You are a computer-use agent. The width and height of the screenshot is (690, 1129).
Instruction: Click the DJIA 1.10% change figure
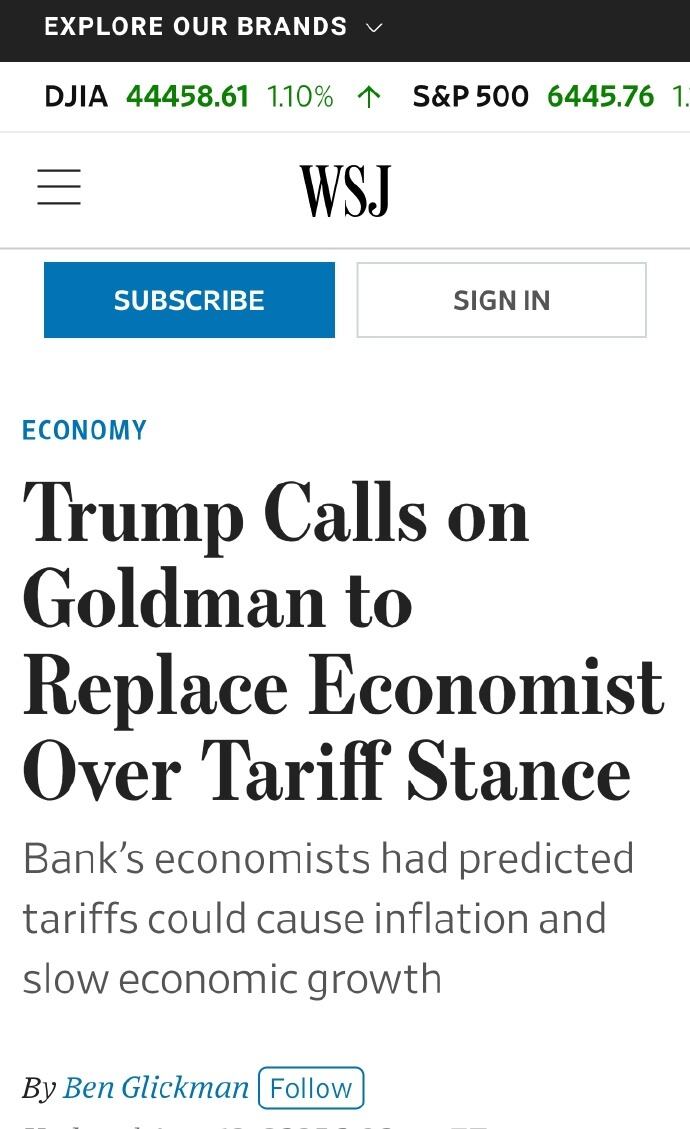pyautogui.click(x=300, y=97)
